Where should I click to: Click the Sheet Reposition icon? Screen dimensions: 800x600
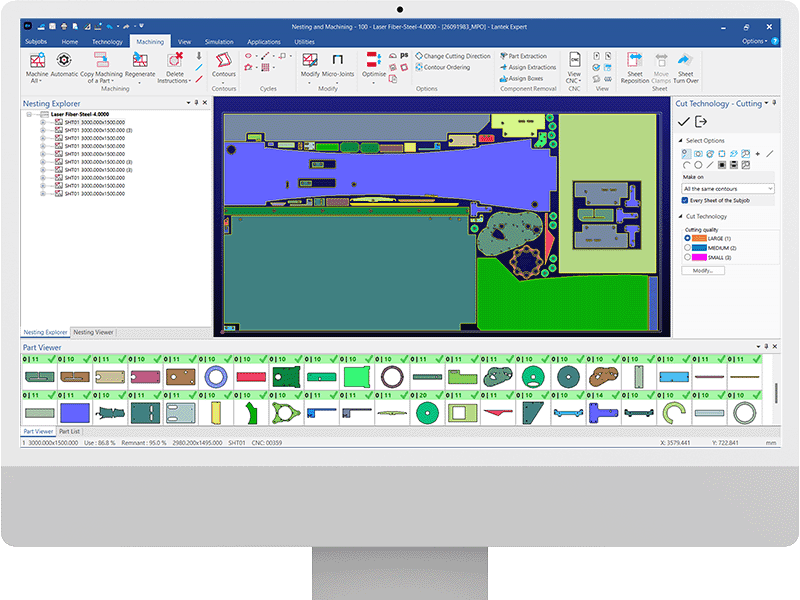click(x=634, y=62)
